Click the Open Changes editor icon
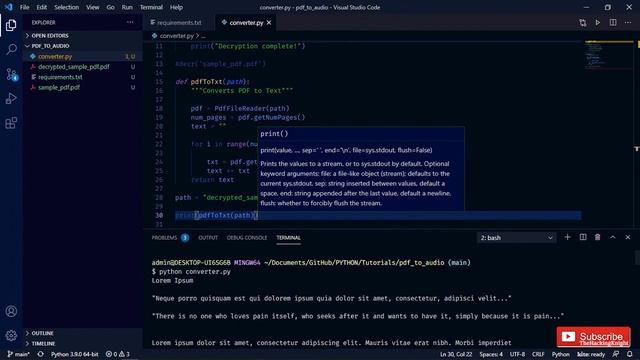The image size is (640, 360). [582, 23]
